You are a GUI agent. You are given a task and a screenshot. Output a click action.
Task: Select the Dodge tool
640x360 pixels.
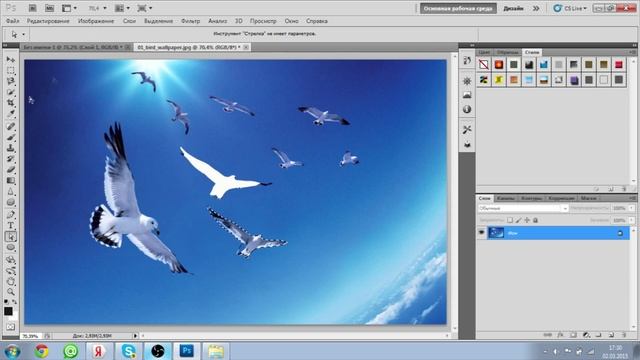11,202
